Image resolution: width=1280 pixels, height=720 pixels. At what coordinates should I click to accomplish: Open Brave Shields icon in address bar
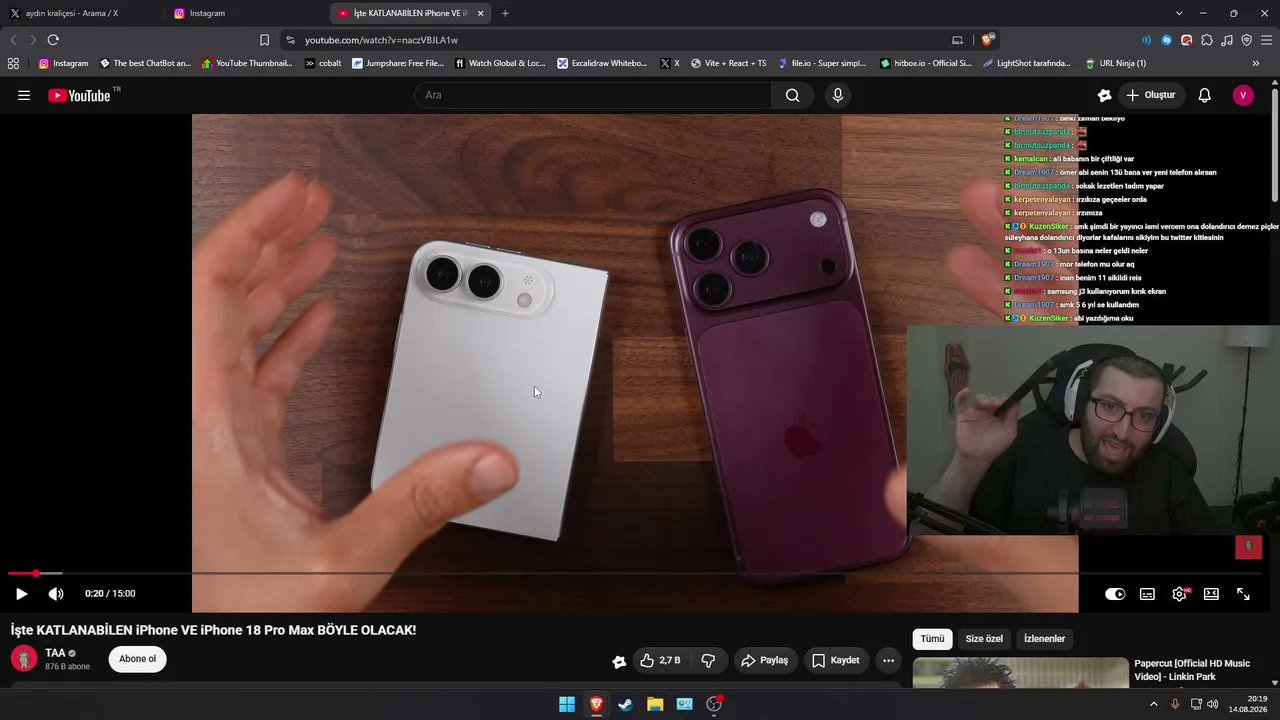pyautogui.click(x=987, y=40)
